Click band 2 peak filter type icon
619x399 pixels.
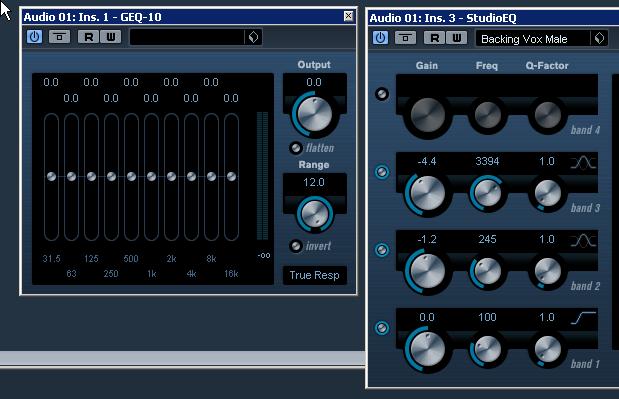[x=583, y=240]
